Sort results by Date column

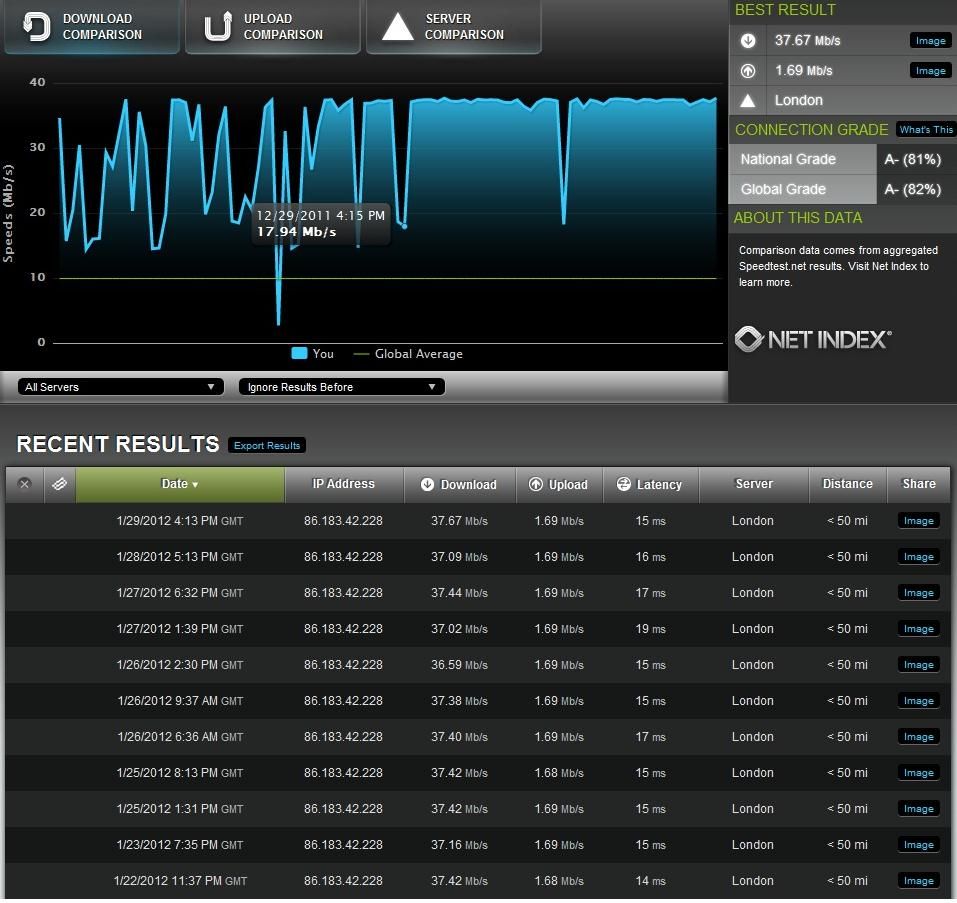[x=180, y=484]
